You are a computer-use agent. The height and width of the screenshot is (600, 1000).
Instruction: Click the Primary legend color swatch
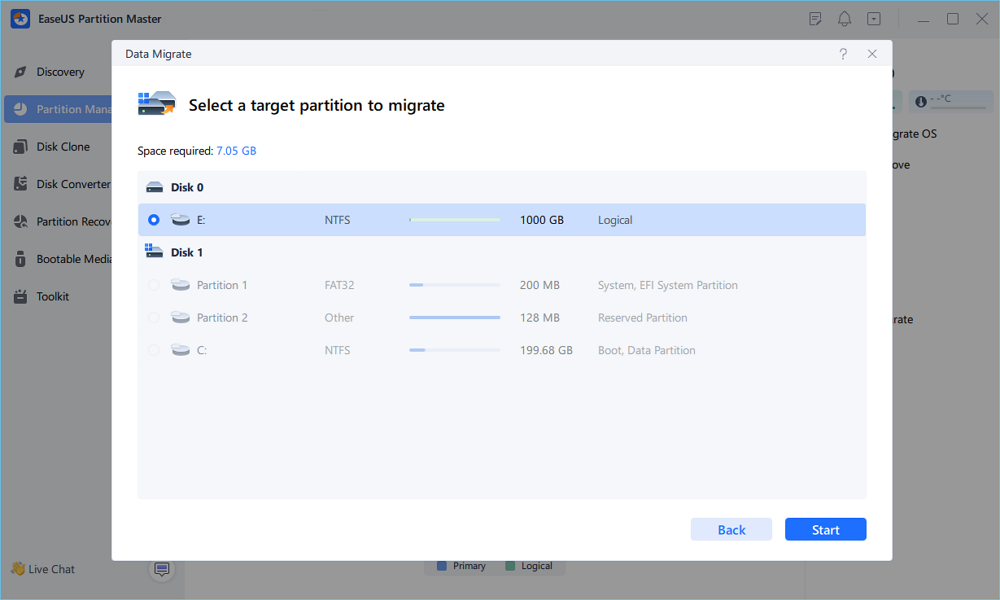[441, 566]
